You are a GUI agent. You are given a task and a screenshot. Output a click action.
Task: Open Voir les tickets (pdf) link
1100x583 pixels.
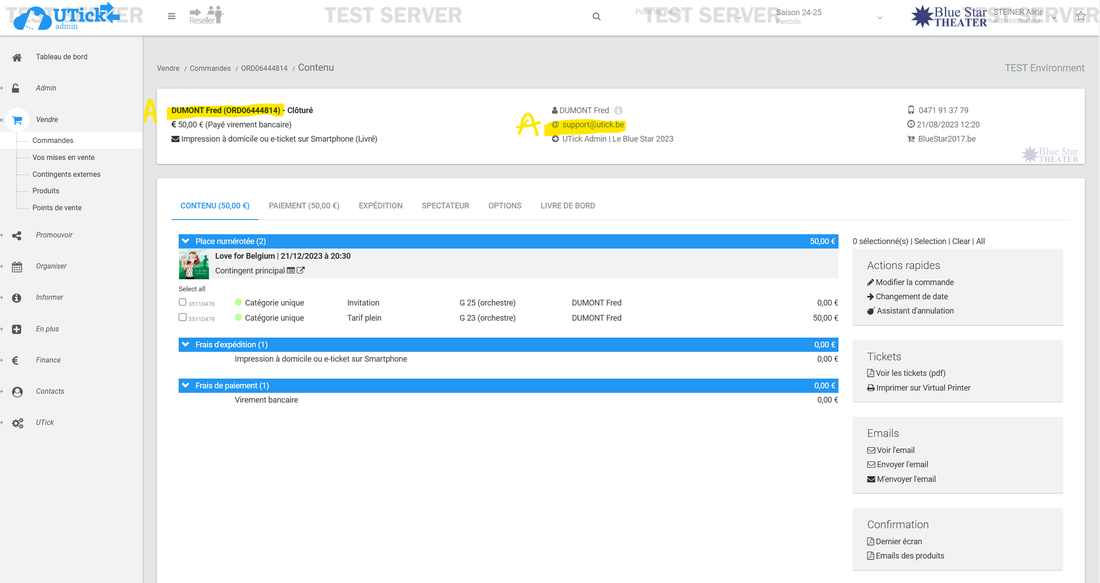coord(910,373)
